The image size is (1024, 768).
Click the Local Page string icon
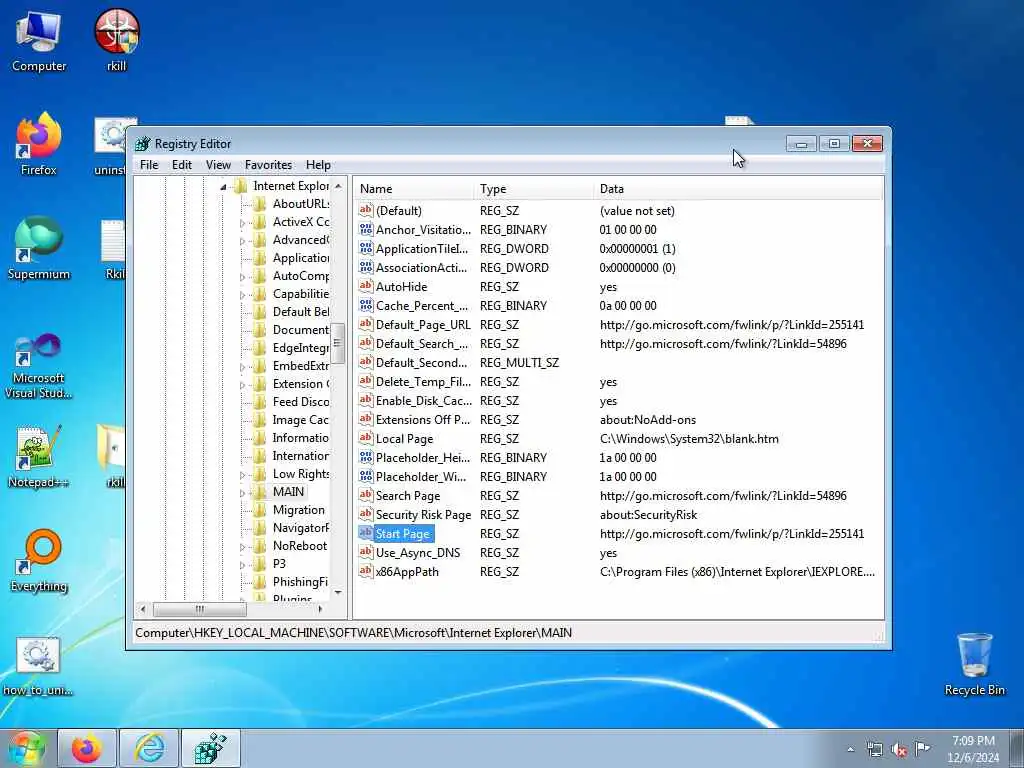point(366,438)
